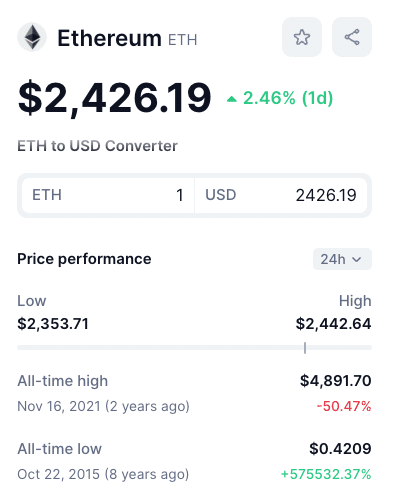Click the Ethereum title text
394x501 pixels.
(x=110, y=38)
